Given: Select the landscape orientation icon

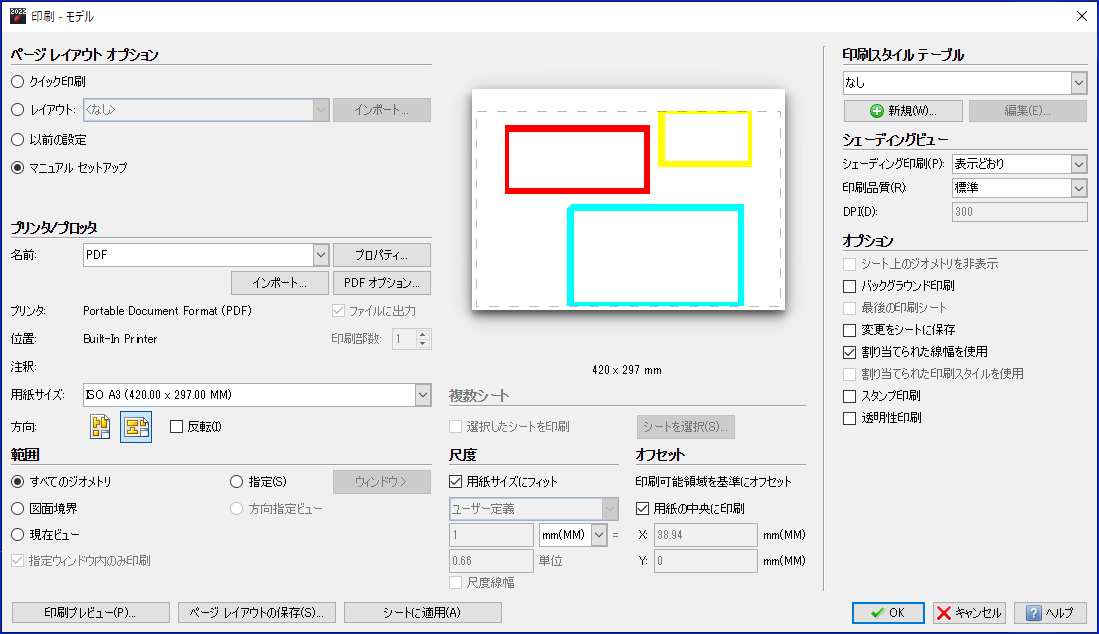Looking at the screenshot, I should pyautogui.click(x=136, y=427).
